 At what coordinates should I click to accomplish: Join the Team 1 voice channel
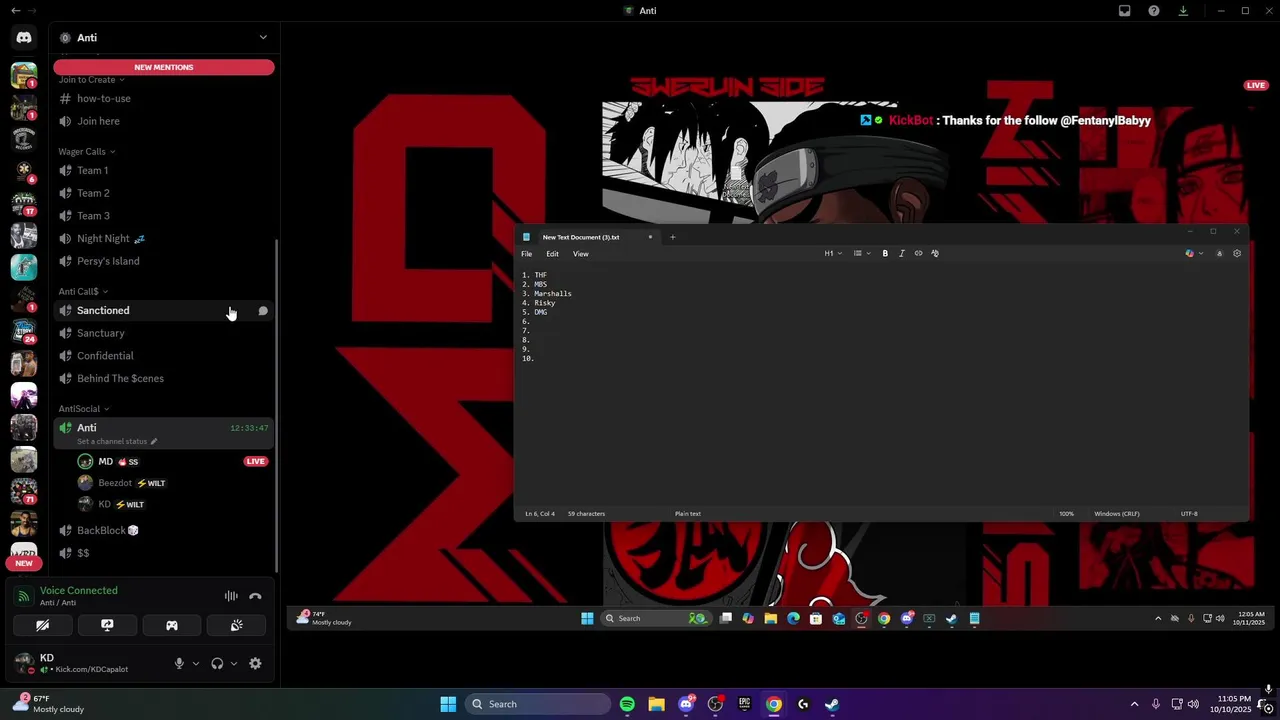click(x=164, y=170)
